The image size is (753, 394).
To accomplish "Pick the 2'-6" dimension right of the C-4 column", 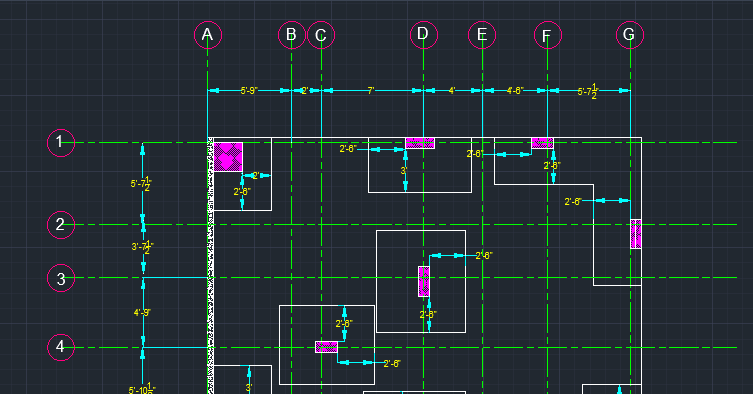I will (392, 364).
